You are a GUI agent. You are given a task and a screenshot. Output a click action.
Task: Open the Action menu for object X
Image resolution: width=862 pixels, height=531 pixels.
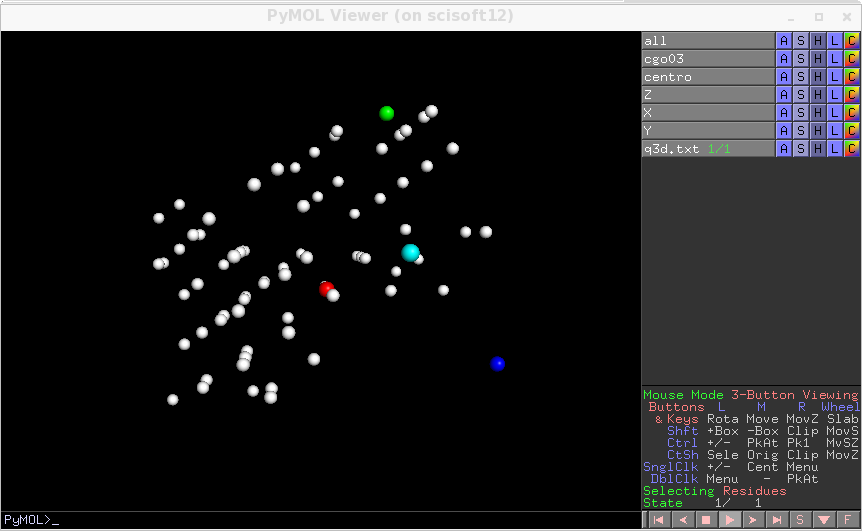coord(784,113)
